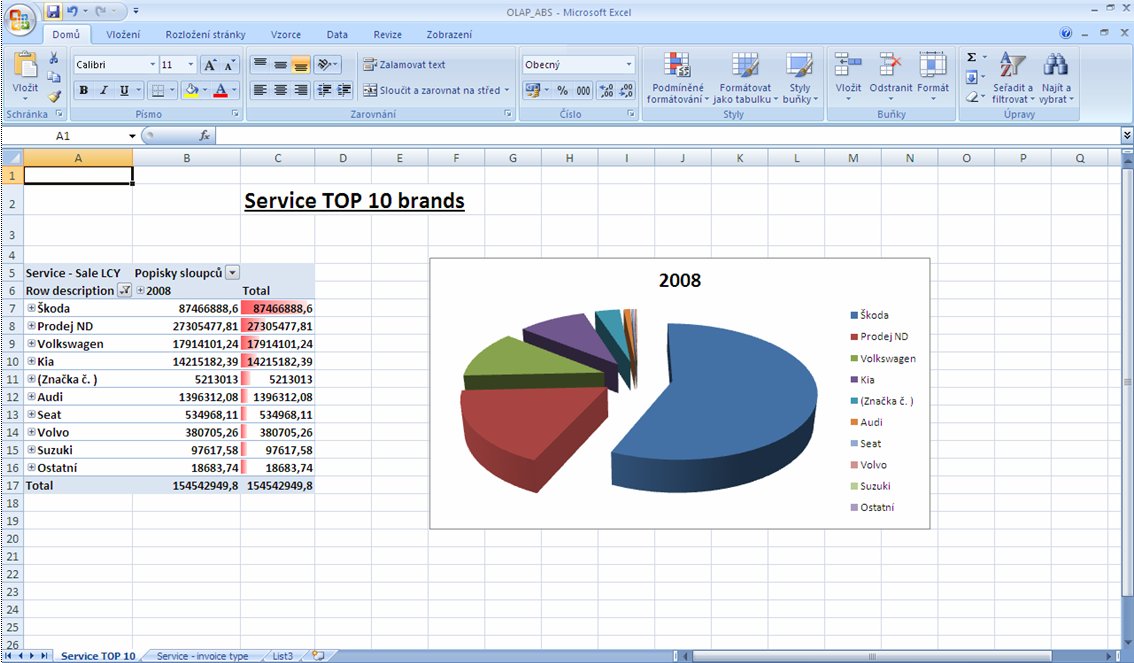Save the workbook from Quick Access toolbar
Viewport: 1134px width, 663px height.
(x=53, y=12)
